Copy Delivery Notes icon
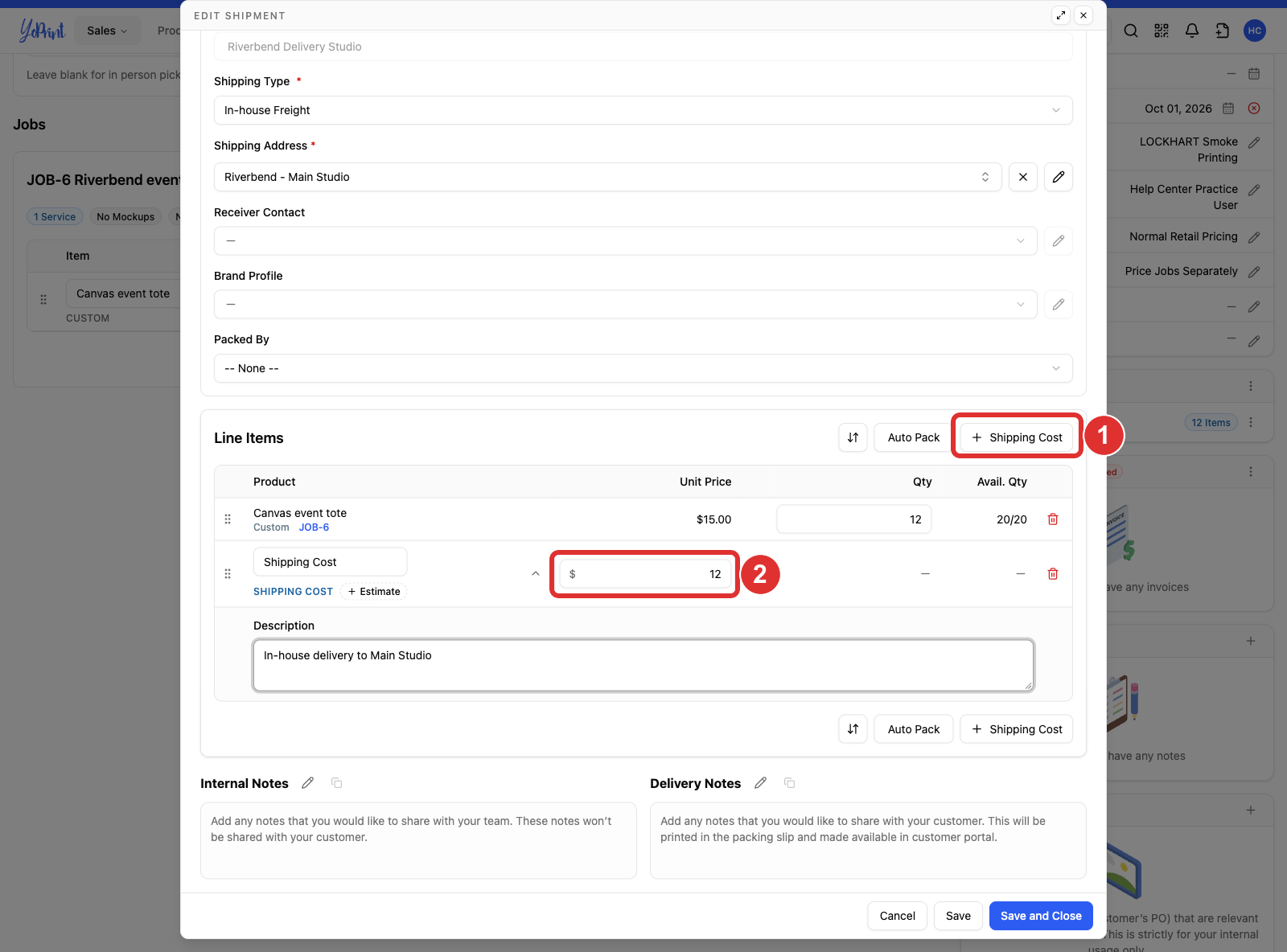 790,783
